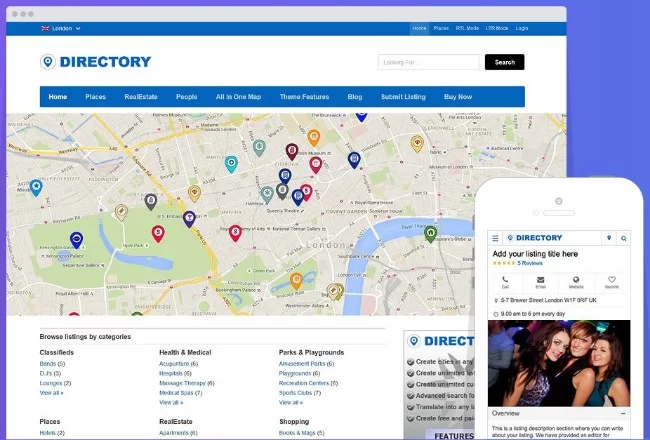The image size is (650, 440).
Task: Open the RealEstate menu item
Action: click(140, 97)
